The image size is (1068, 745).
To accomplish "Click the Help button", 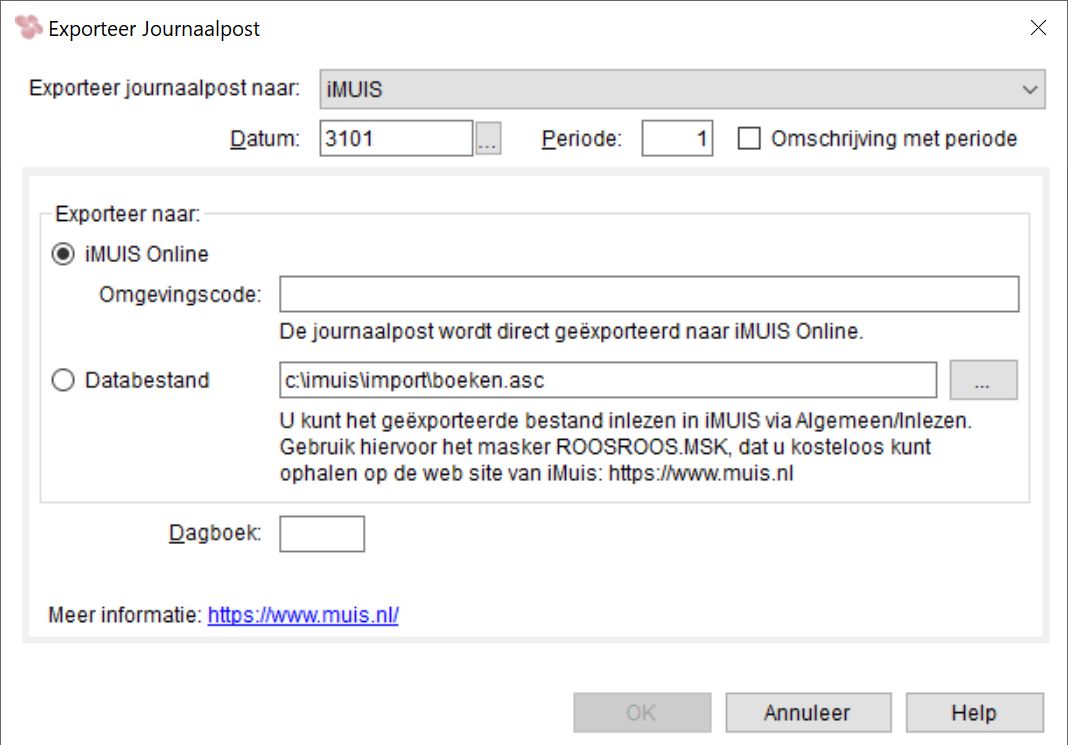I will tap(974, 712).
